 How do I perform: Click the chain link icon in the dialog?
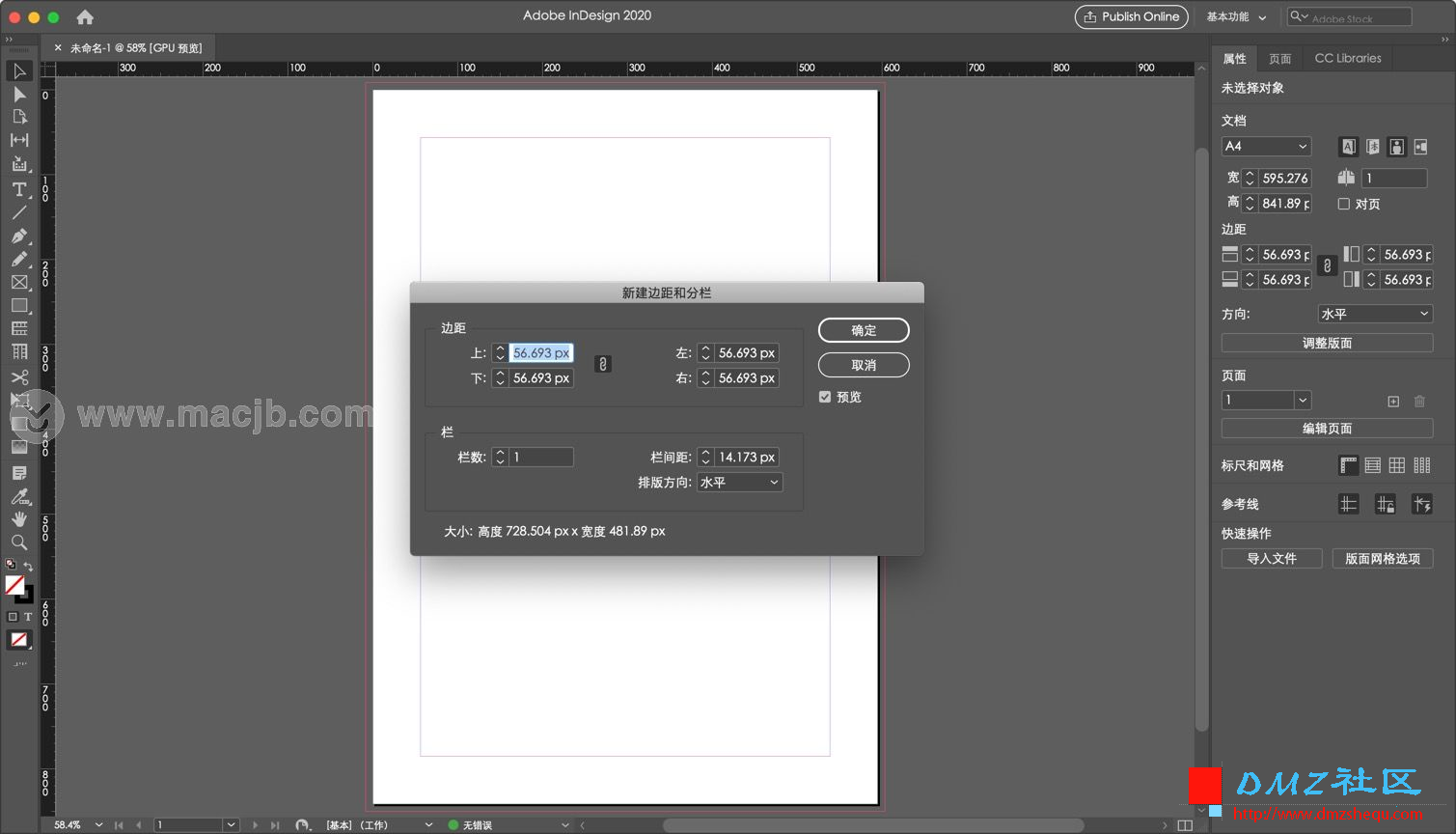(603, 364)
